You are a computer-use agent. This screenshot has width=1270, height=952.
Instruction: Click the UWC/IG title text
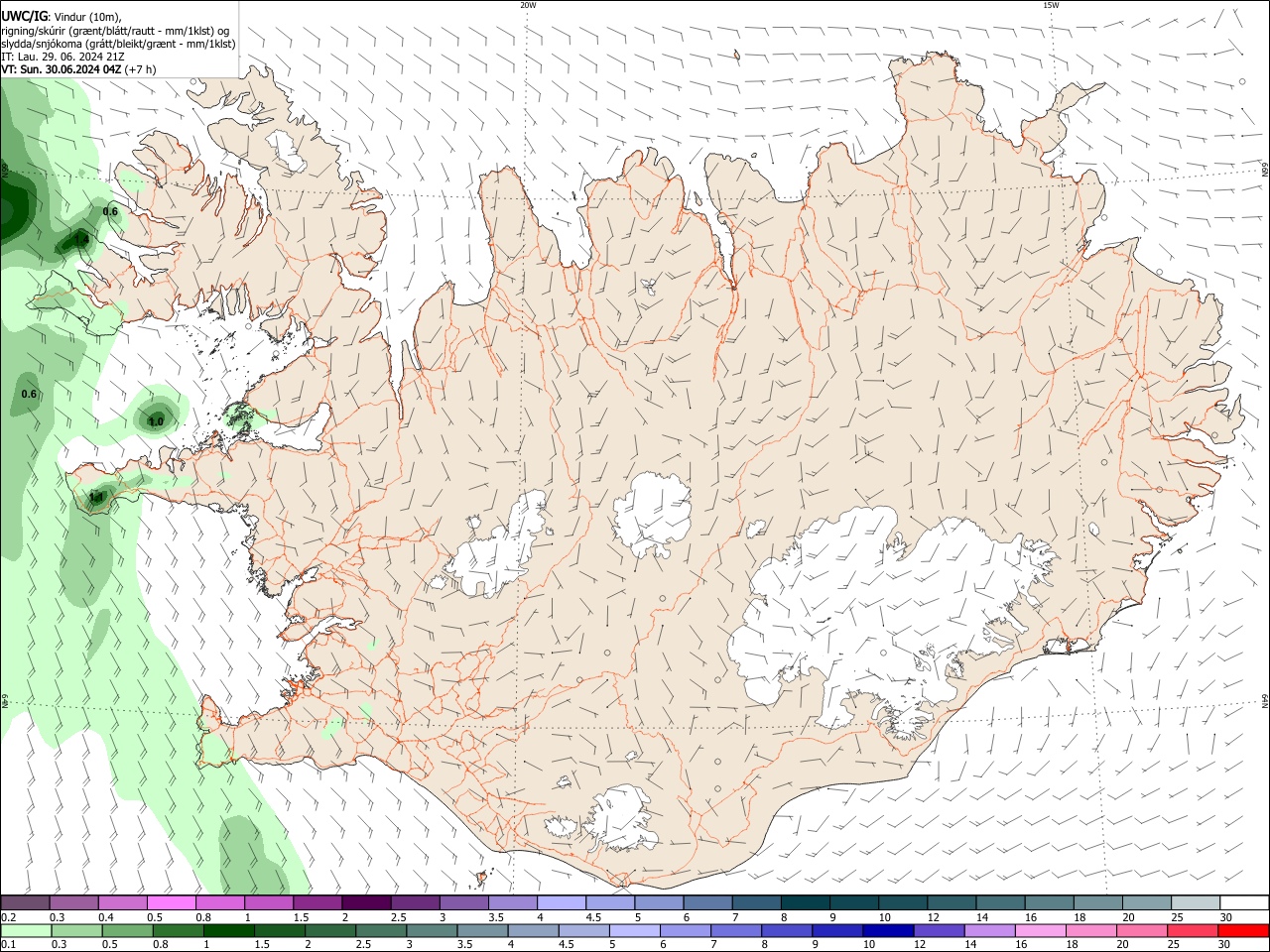[24, 17]
